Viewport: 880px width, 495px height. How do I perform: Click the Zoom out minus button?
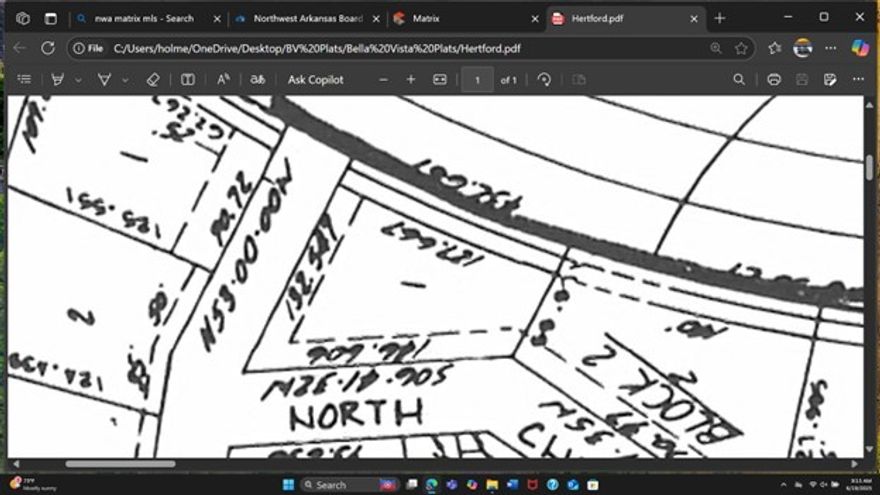(x=383, y=79)
